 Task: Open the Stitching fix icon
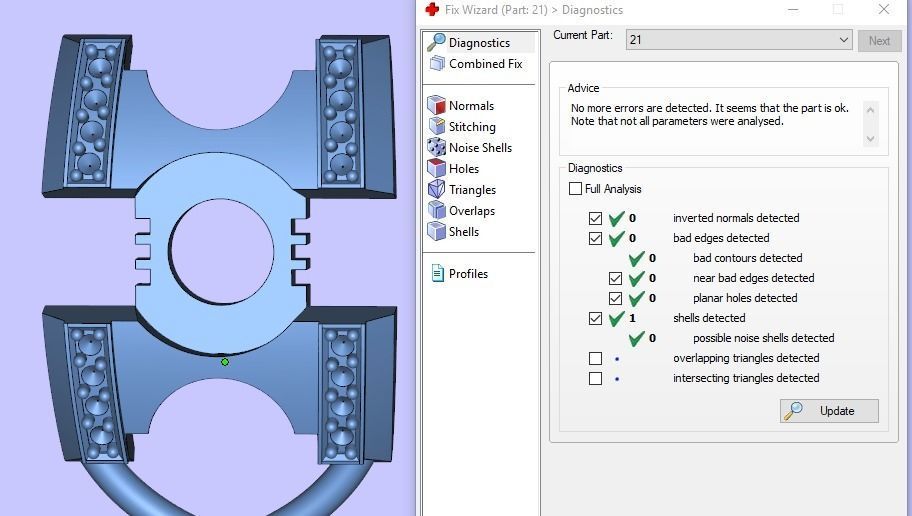[436, 126]
